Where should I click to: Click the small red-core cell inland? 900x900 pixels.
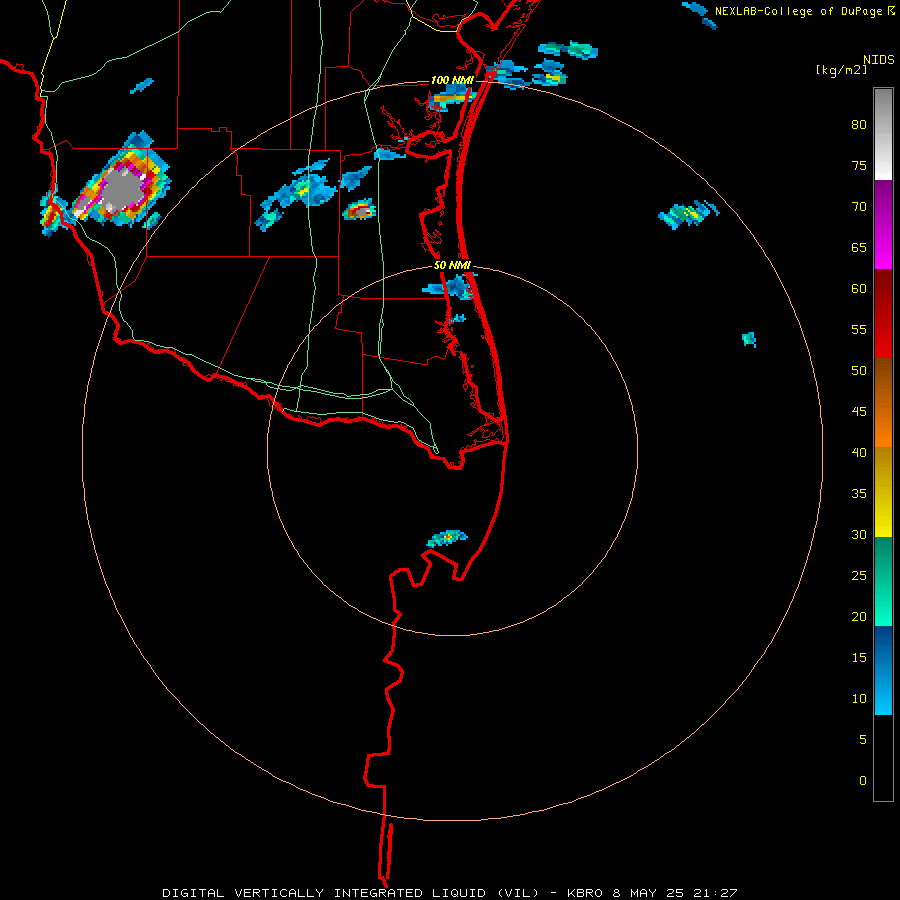pyautogui.click(x=359, y=210)
